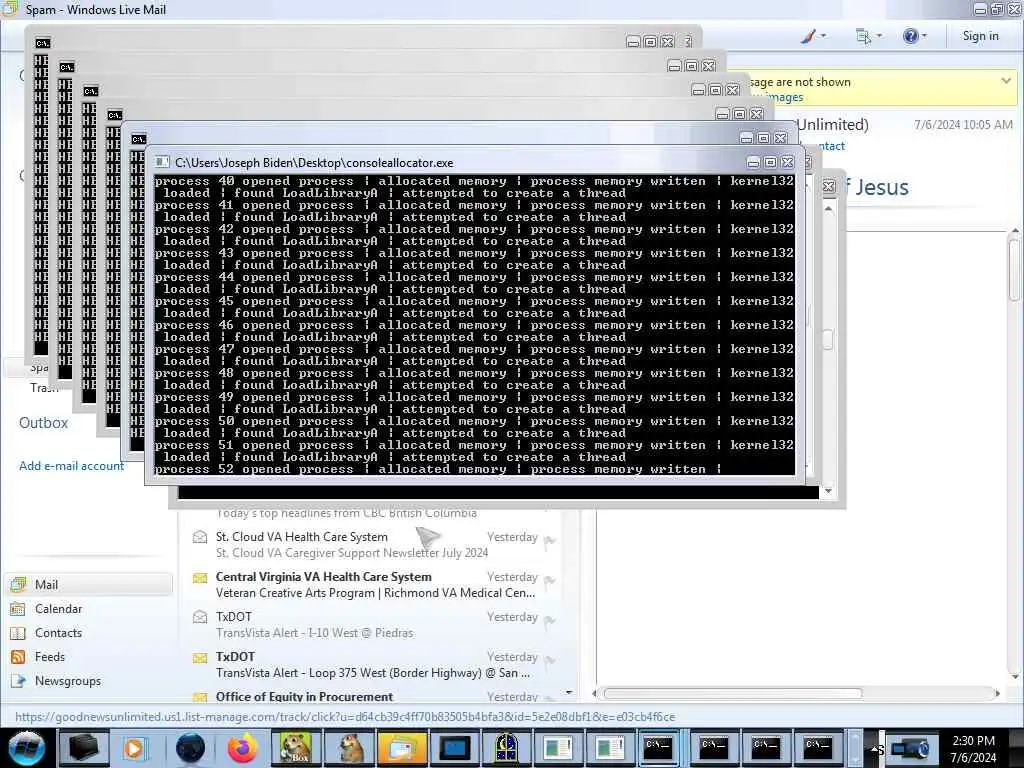Screen dimensions: 1024x768
Task: Flag the TxDOT Loop 375 West message
Action: (x=550, y=660)
